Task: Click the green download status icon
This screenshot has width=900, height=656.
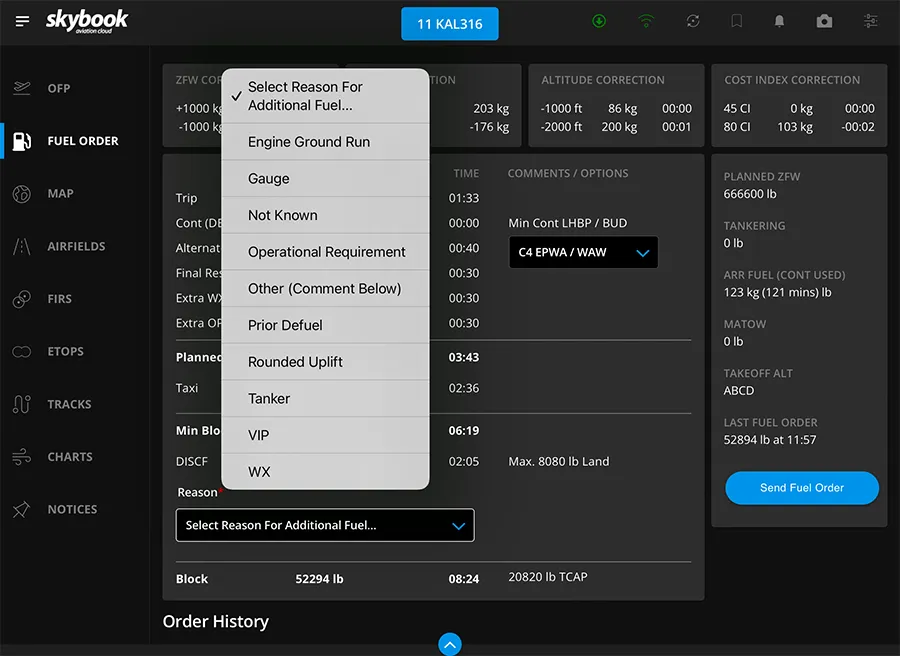Action: pos(599,21)
